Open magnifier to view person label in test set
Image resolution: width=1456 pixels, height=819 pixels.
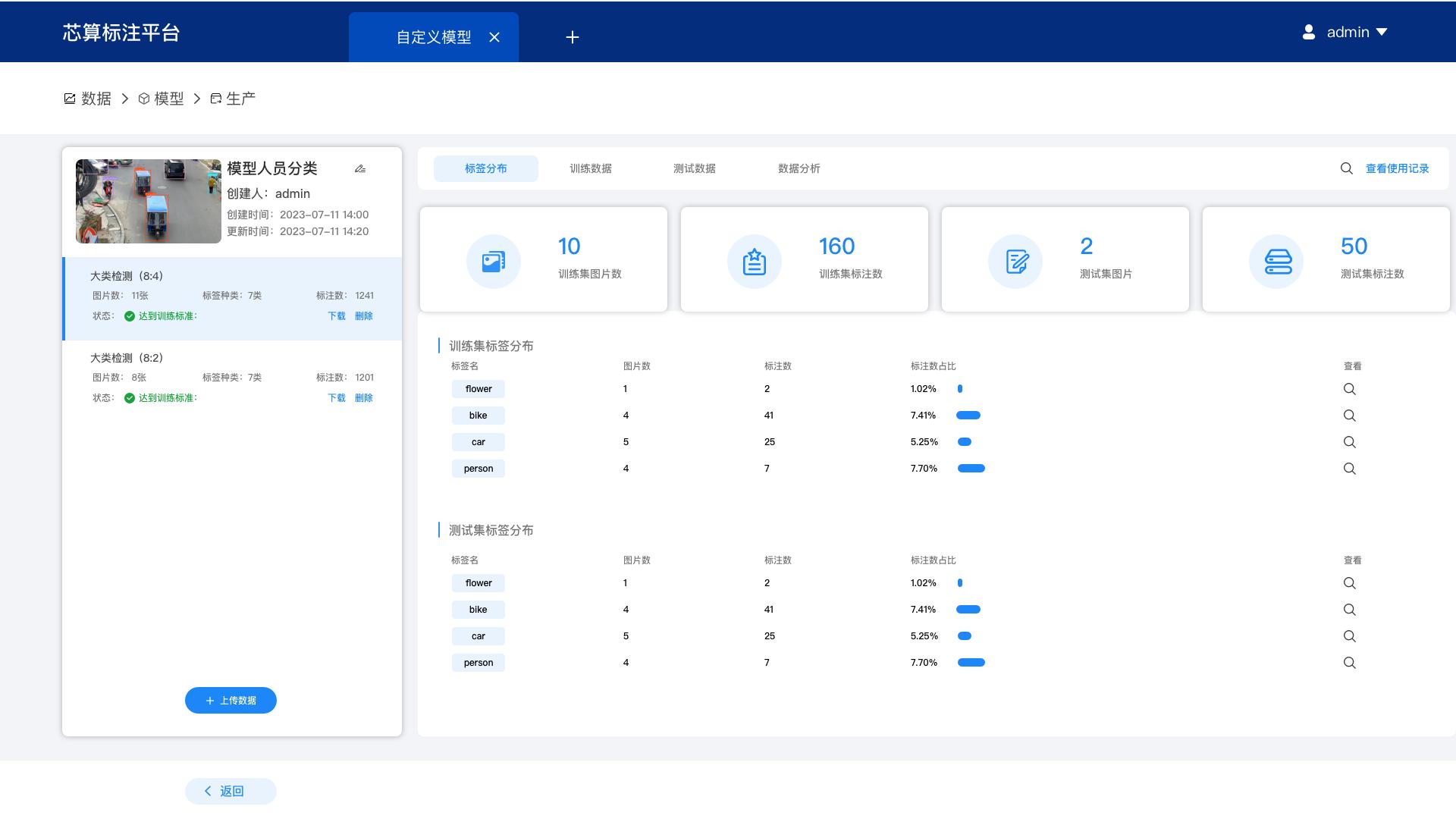click(x=1350, y=662)
